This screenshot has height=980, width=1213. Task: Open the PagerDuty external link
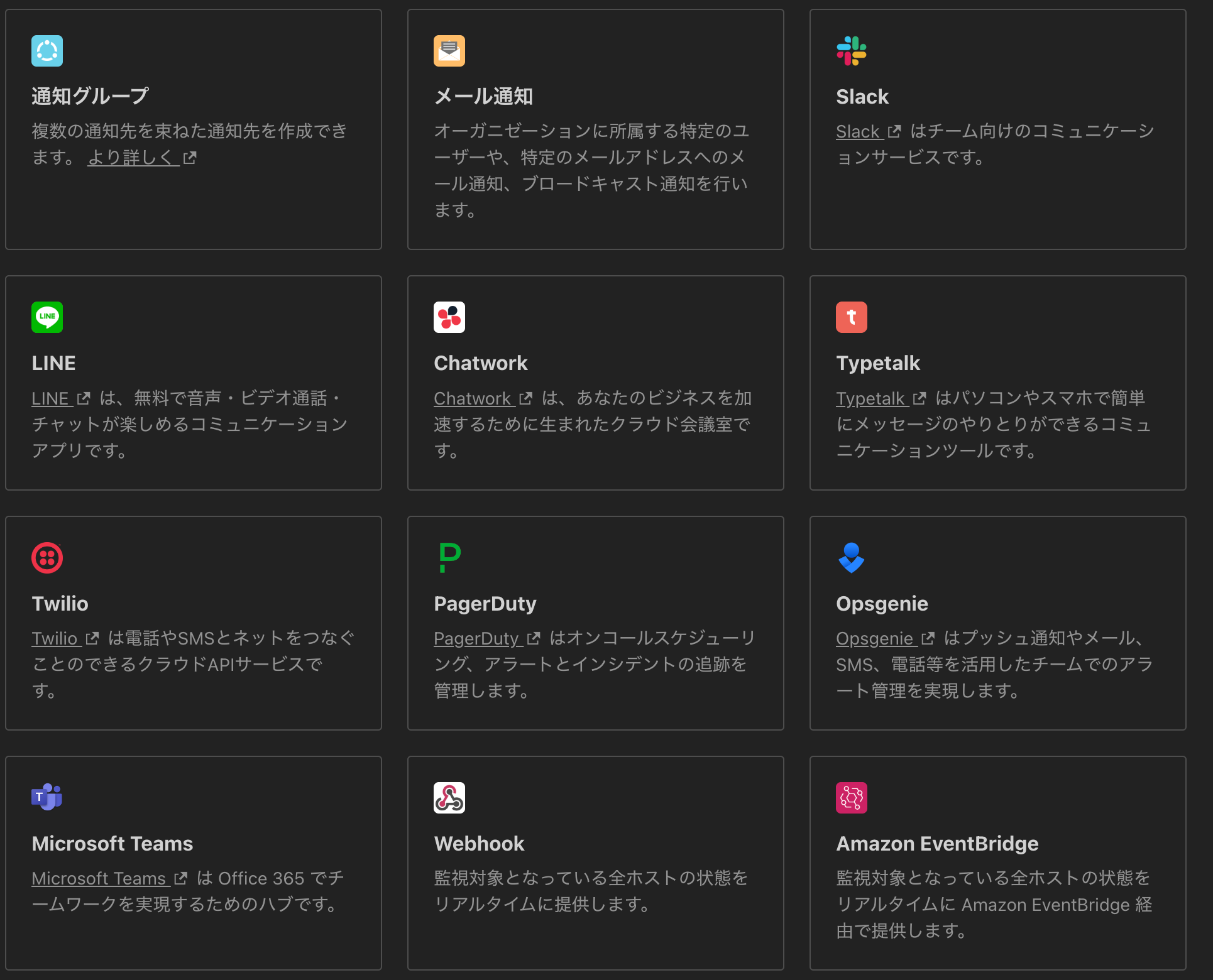point(479,638)
